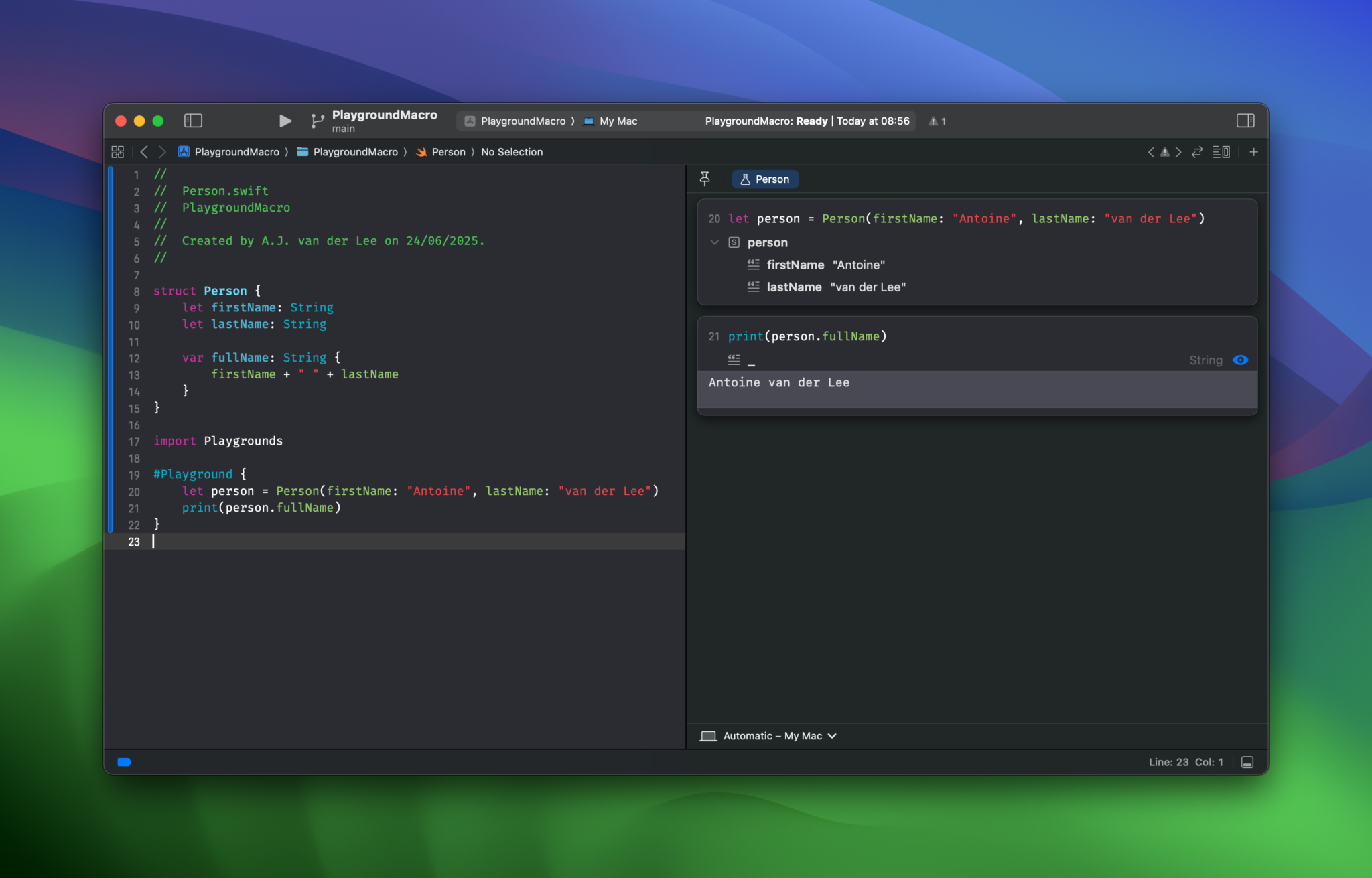Click the source control branch icon
The image size is (1372, 878).
coord(318,121)
